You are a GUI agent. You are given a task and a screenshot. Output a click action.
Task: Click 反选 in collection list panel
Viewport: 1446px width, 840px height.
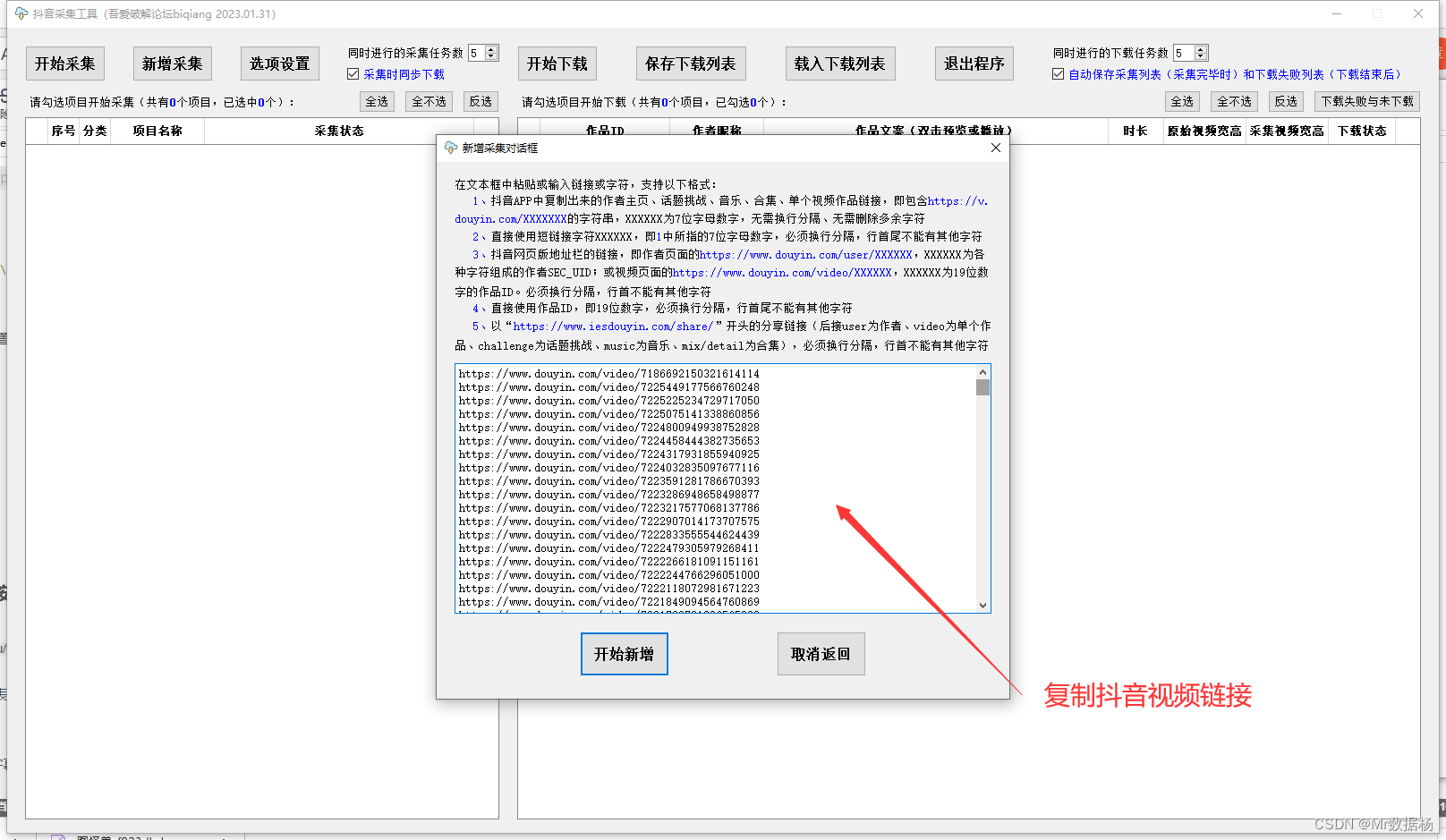coord(481,101)
